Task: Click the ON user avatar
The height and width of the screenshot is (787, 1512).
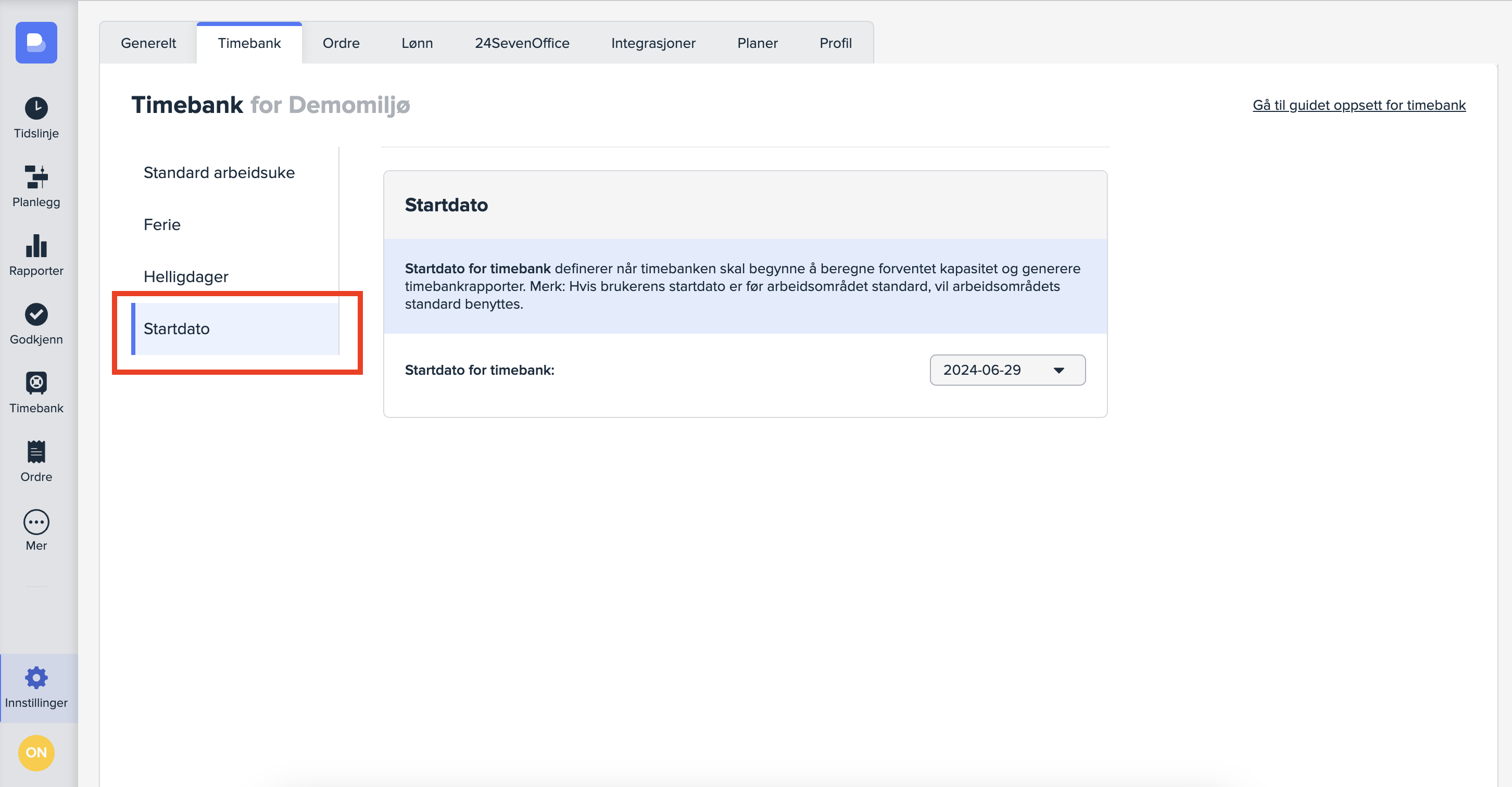Action: 36,752
